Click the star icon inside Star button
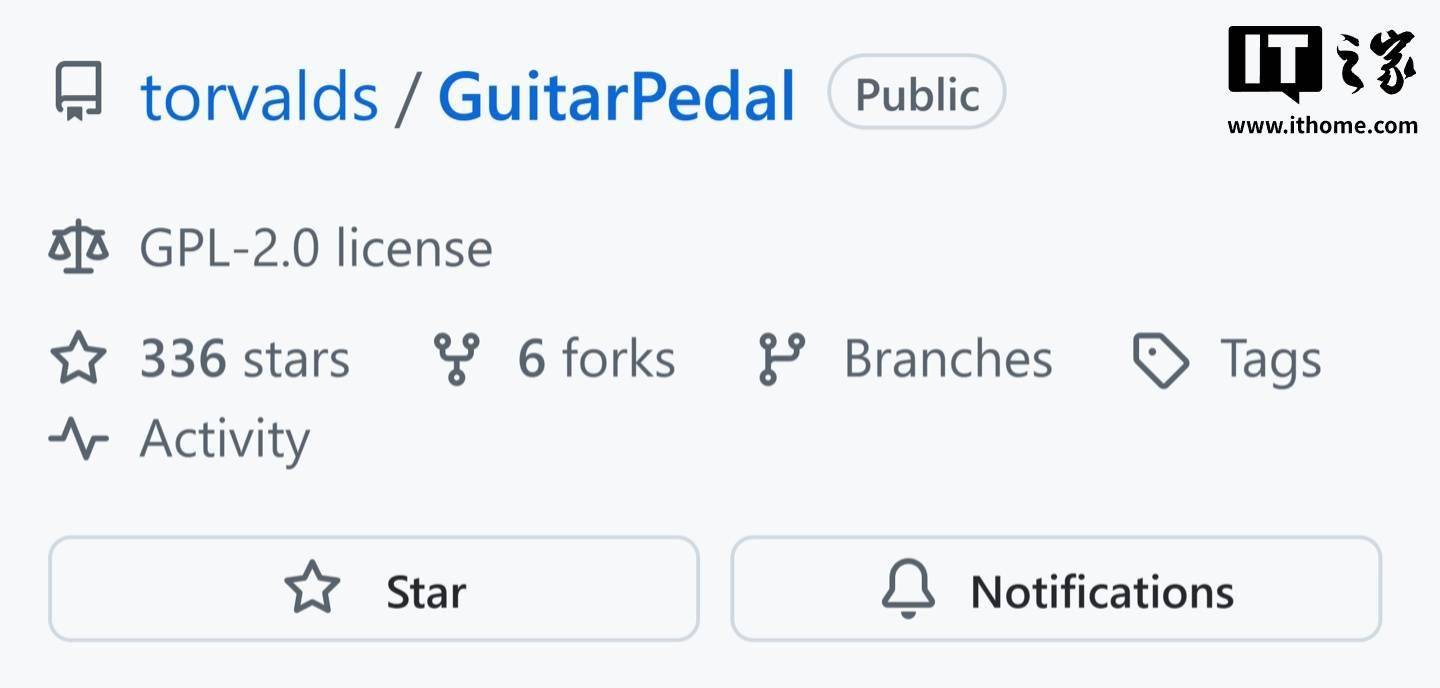 tap(312, 588)
